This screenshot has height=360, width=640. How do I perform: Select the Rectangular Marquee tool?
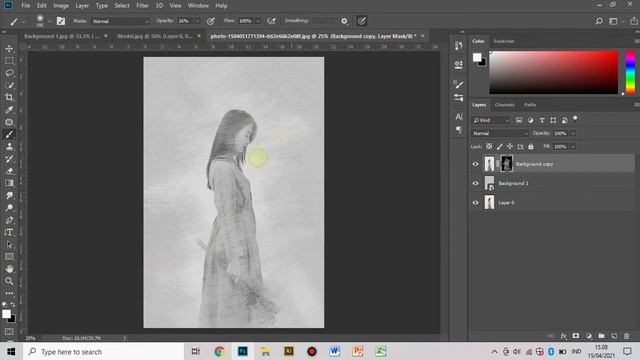(9, 61)
